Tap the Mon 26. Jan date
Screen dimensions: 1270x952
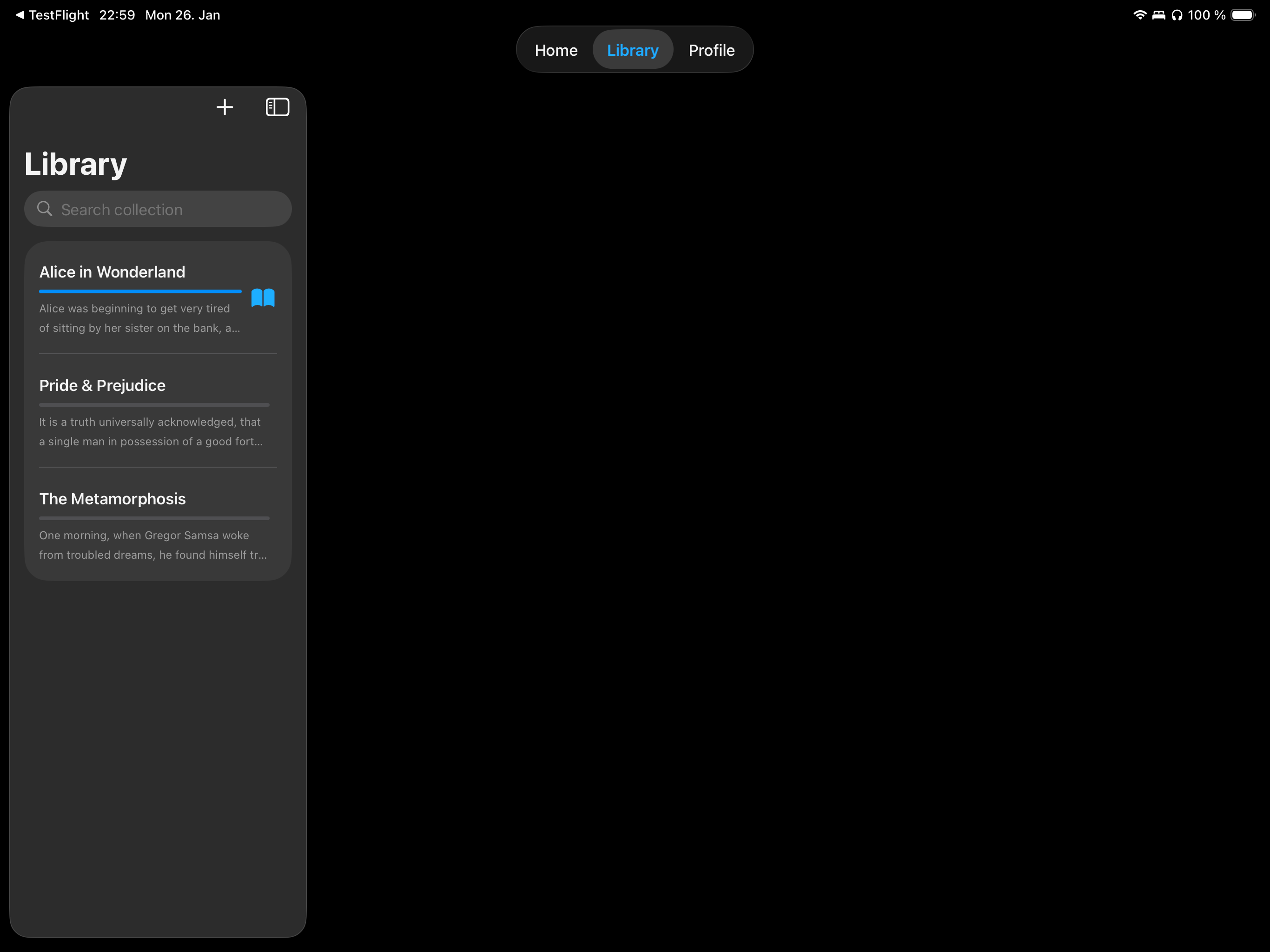click(183, 15)
